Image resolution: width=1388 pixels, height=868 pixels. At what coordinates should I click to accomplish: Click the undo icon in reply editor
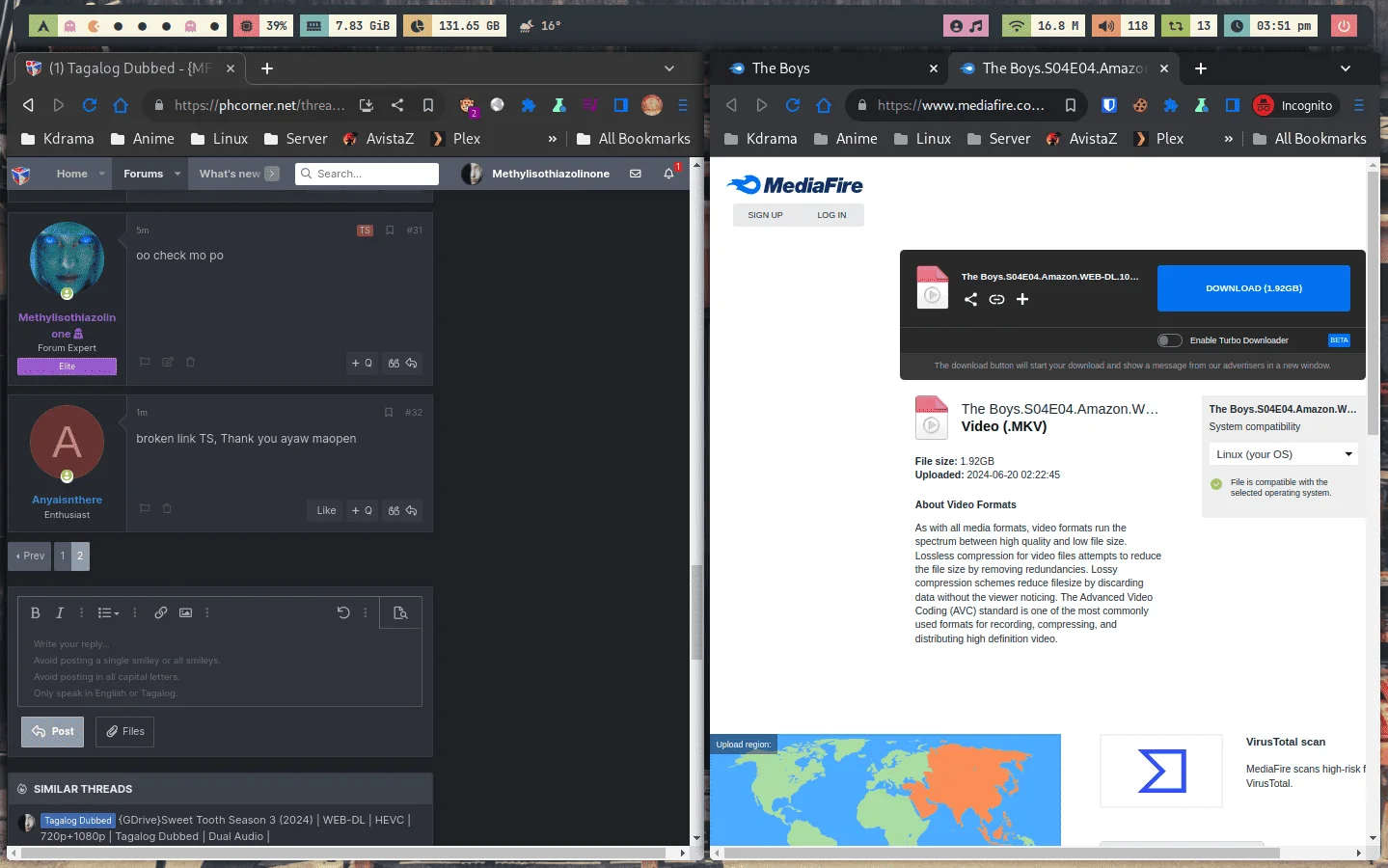[x=343, y=613]
